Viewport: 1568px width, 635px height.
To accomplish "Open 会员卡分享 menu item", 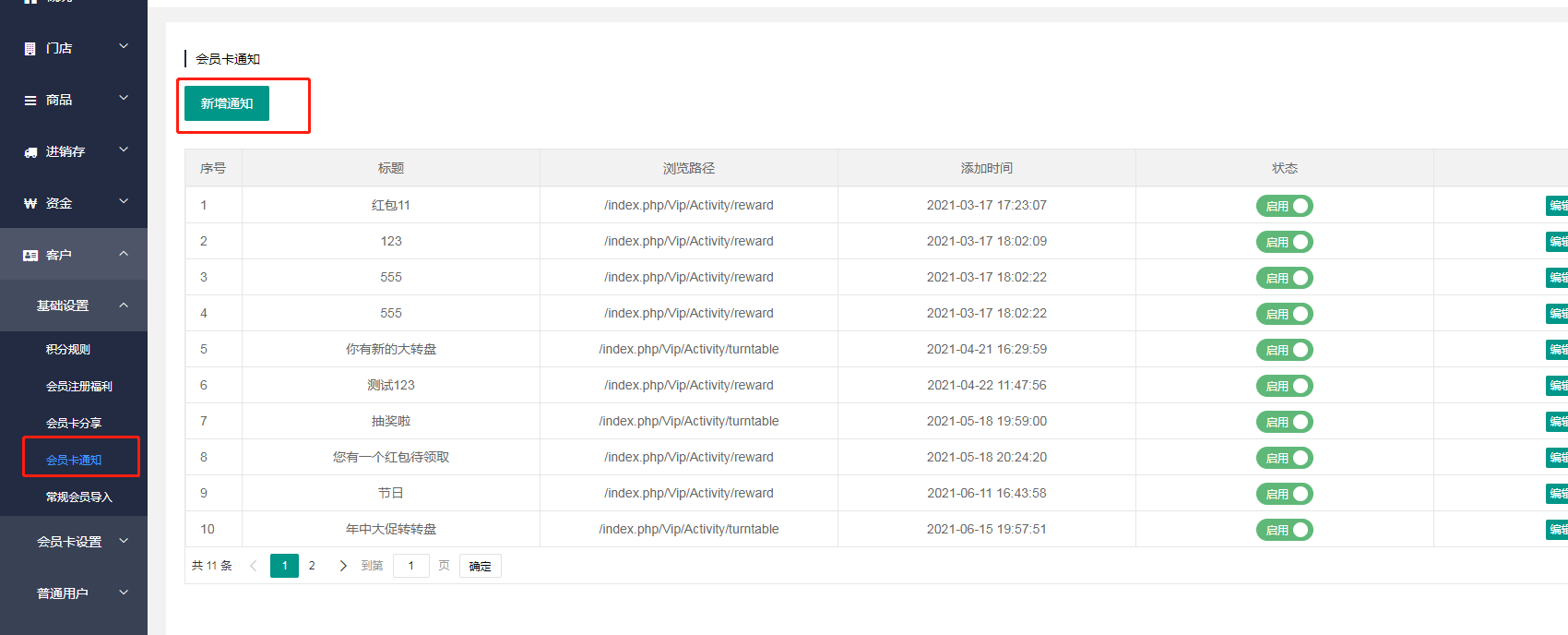I will point(74,424).
